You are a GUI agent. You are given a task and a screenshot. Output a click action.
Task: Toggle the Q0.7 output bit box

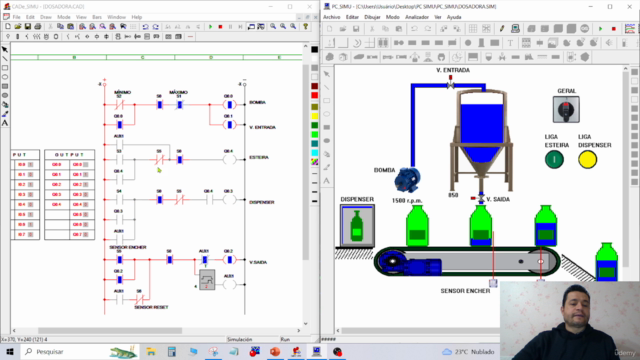[86, 234]
